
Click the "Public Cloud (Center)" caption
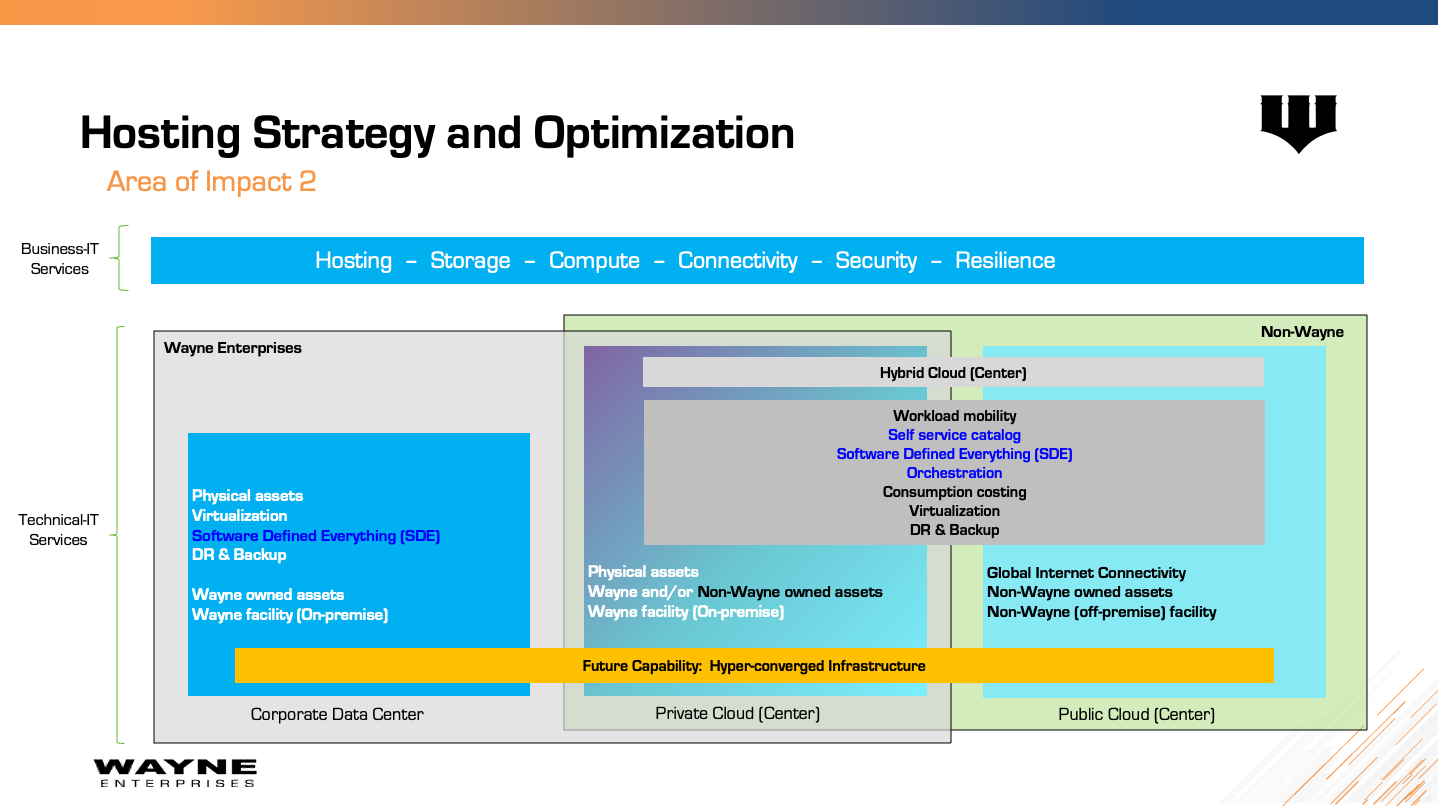click(x=1136, y=714)
